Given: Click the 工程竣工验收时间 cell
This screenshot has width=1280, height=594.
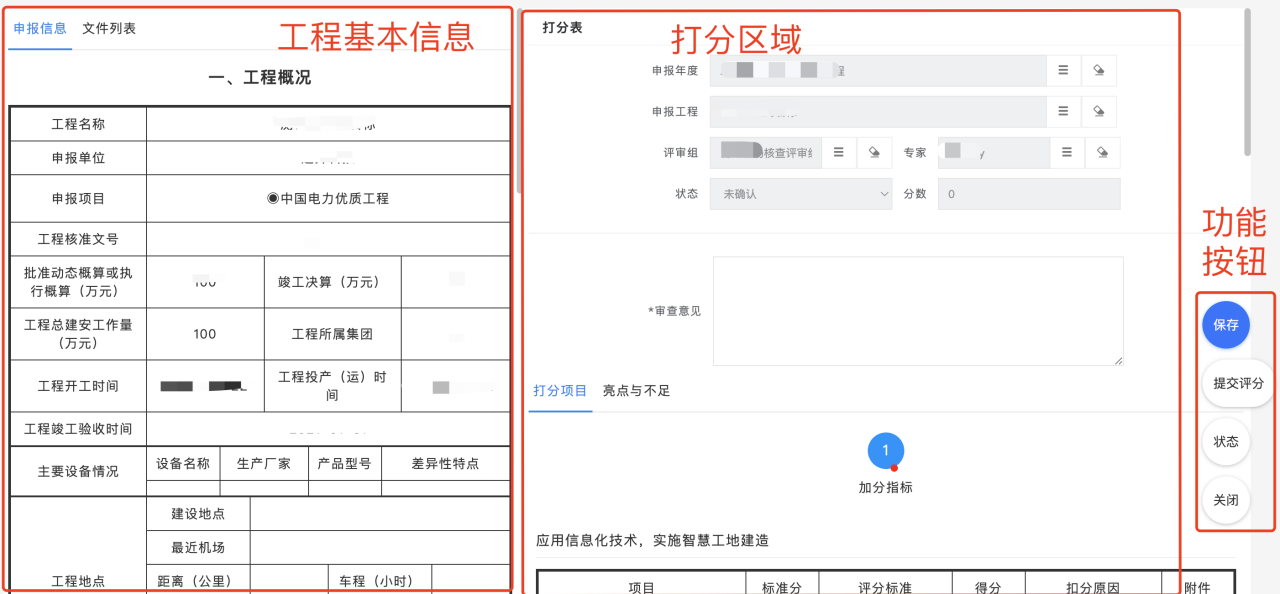Looking at the screenshot, I should [x=78, y=429].
